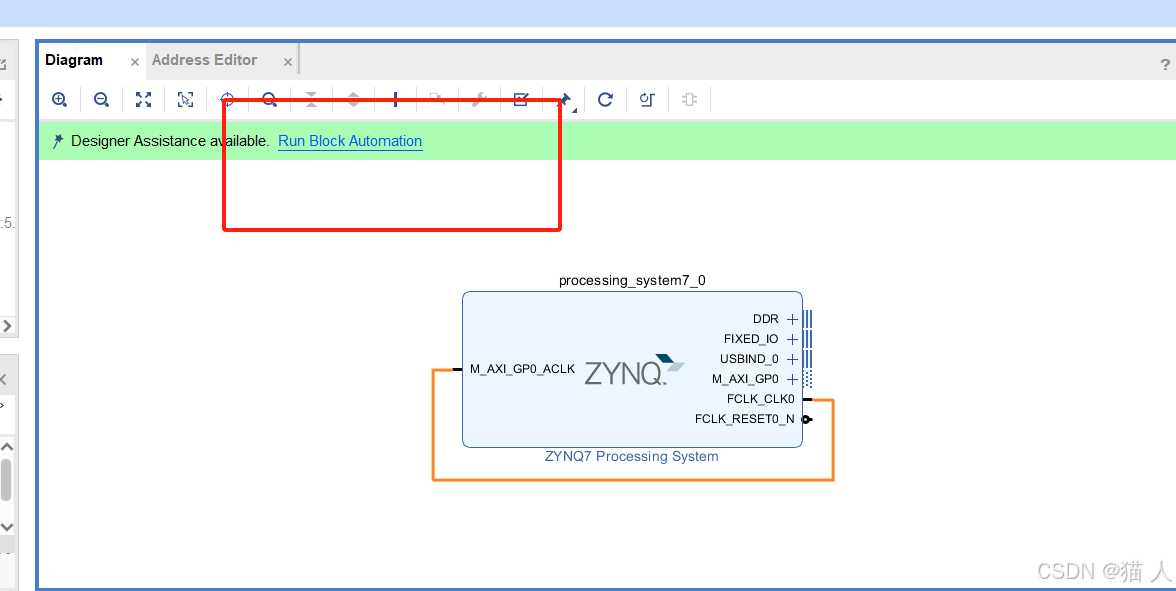Click the DDR port label
1176x591 pixels.
tap(766, 320)
